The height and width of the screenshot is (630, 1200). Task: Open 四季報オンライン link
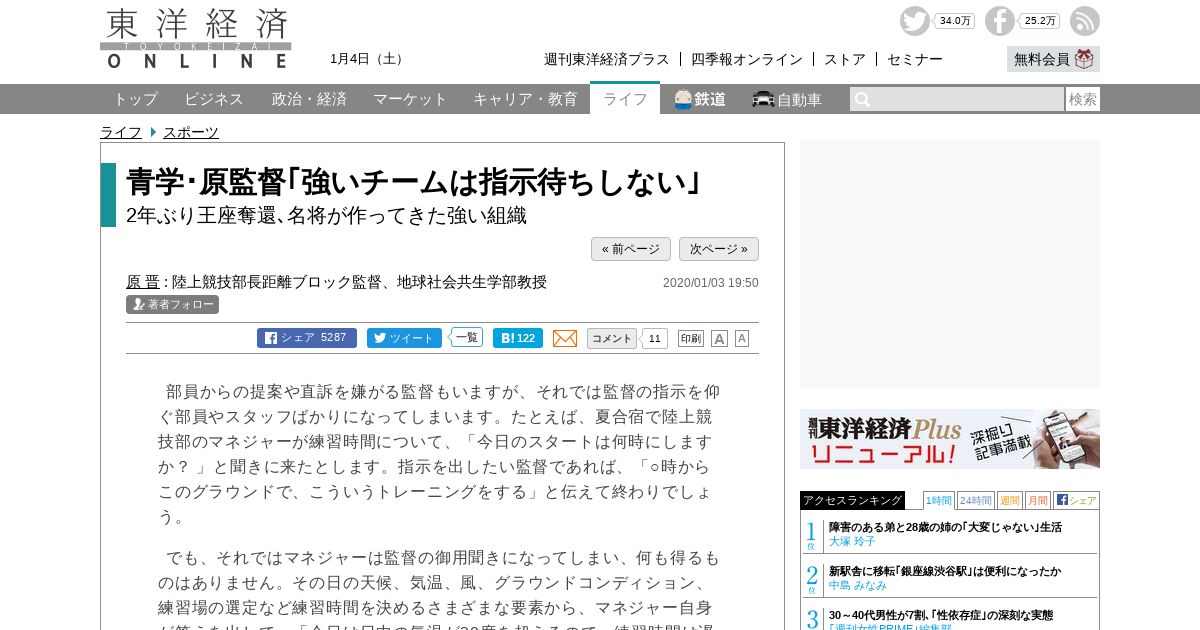[x=747, y=59]
